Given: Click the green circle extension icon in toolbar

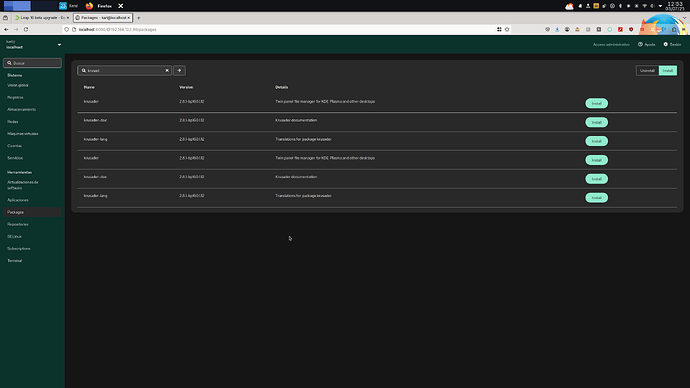Looking at the screenshot, I should coord(609,29).
